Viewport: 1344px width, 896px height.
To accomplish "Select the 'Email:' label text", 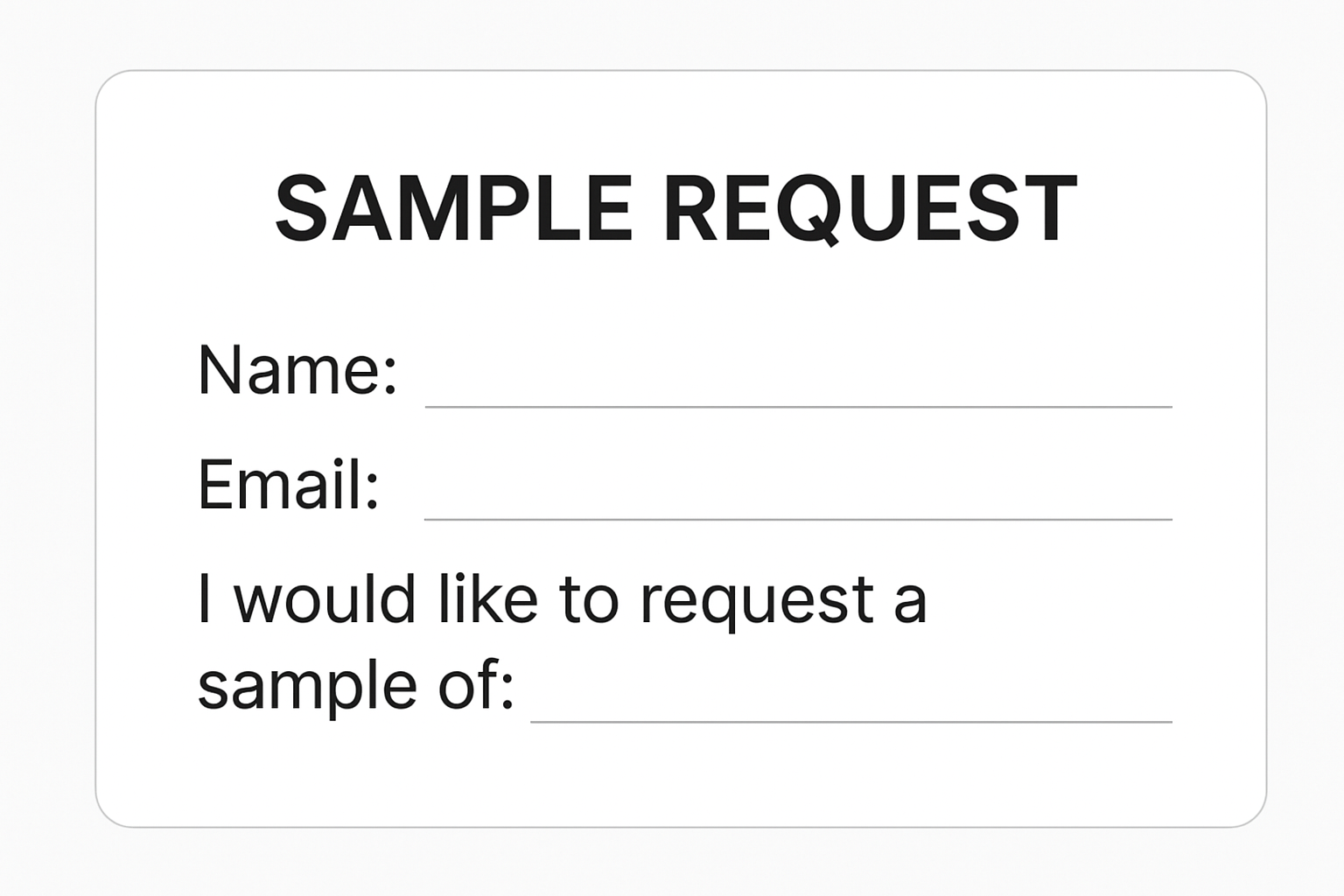I will (289, 484).
